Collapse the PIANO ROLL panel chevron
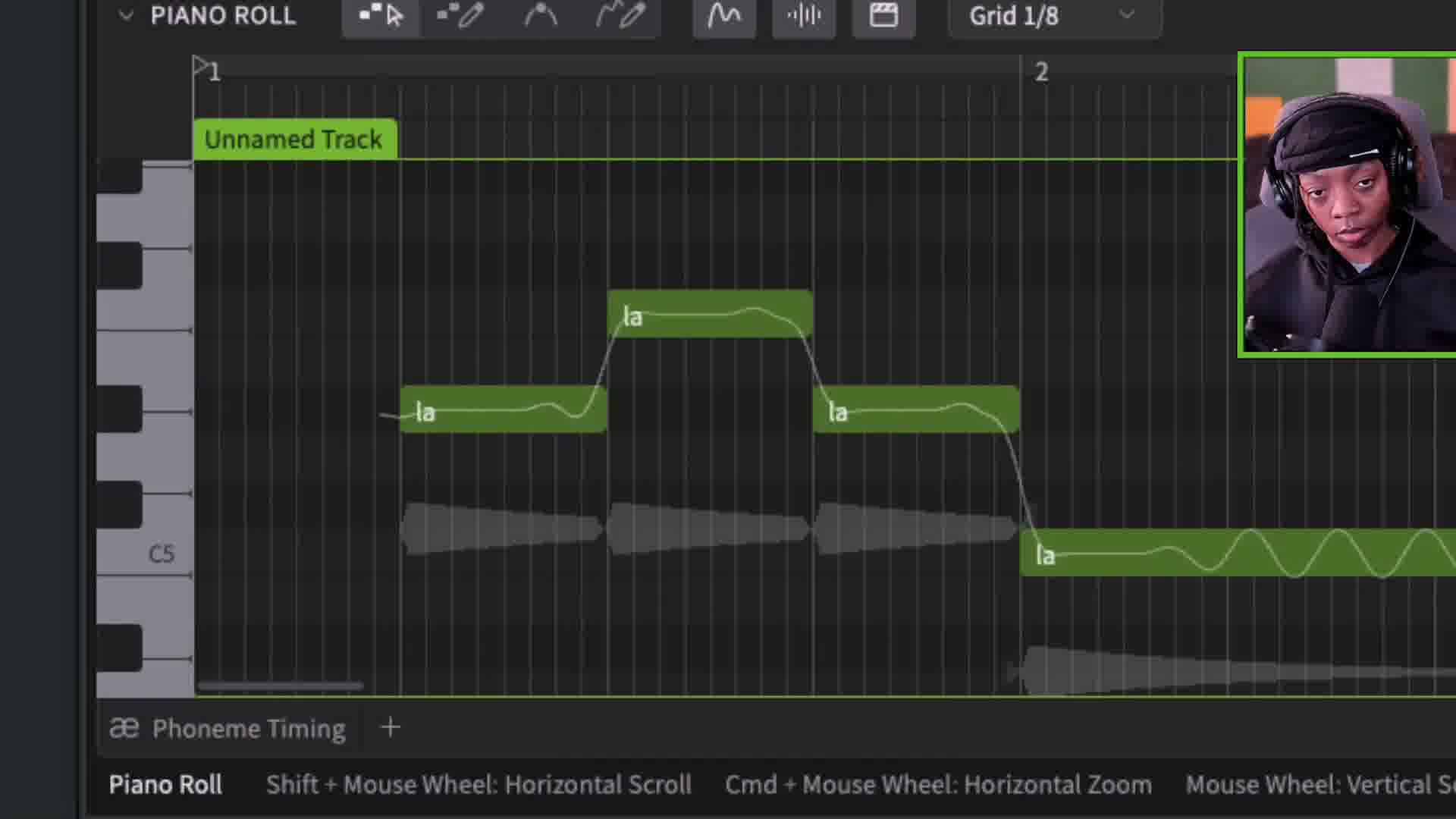Screen dimensions: 1456x819 tap(126, 15)
